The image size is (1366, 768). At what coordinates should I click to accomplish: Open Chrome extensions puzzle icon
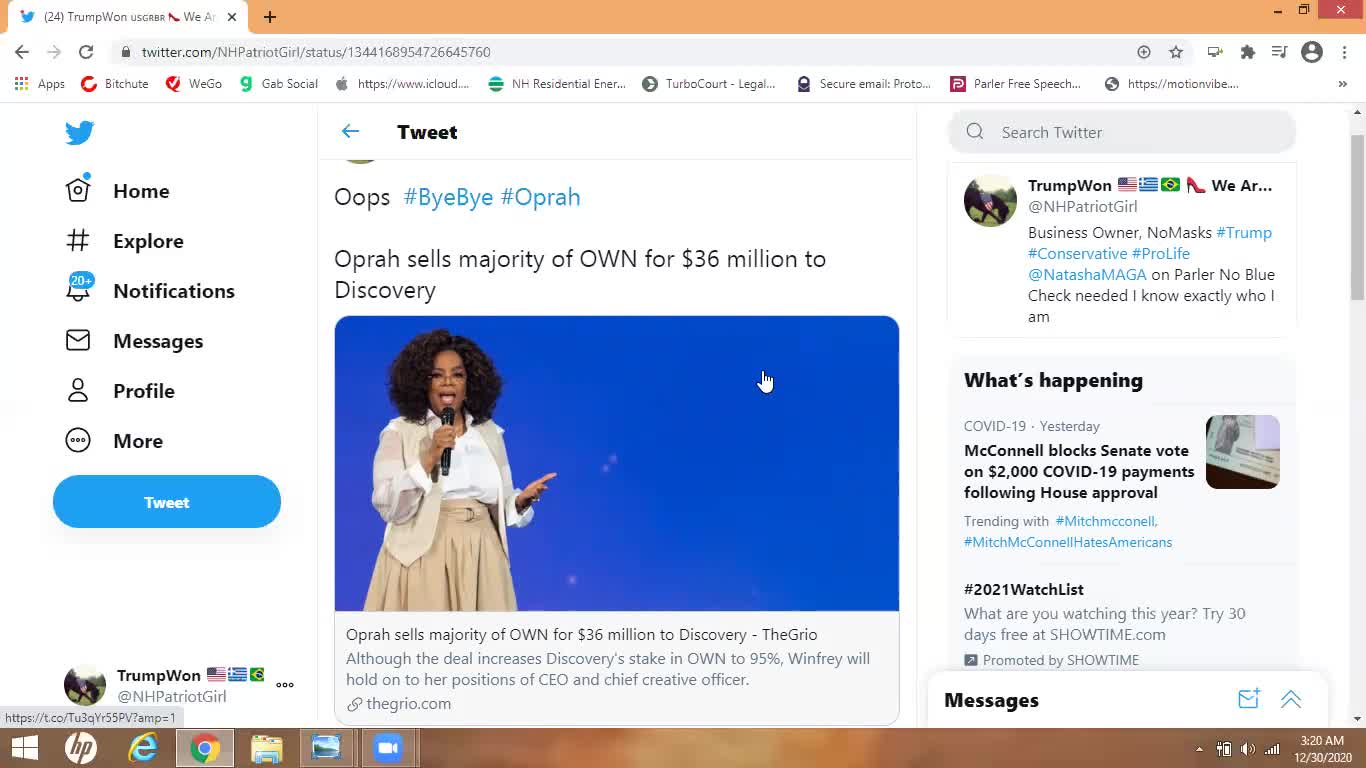coord(1248,52)
